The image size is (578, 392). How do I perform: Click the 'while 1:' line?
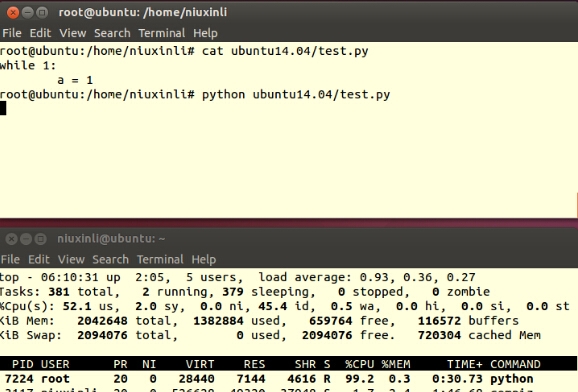(28, 66)
